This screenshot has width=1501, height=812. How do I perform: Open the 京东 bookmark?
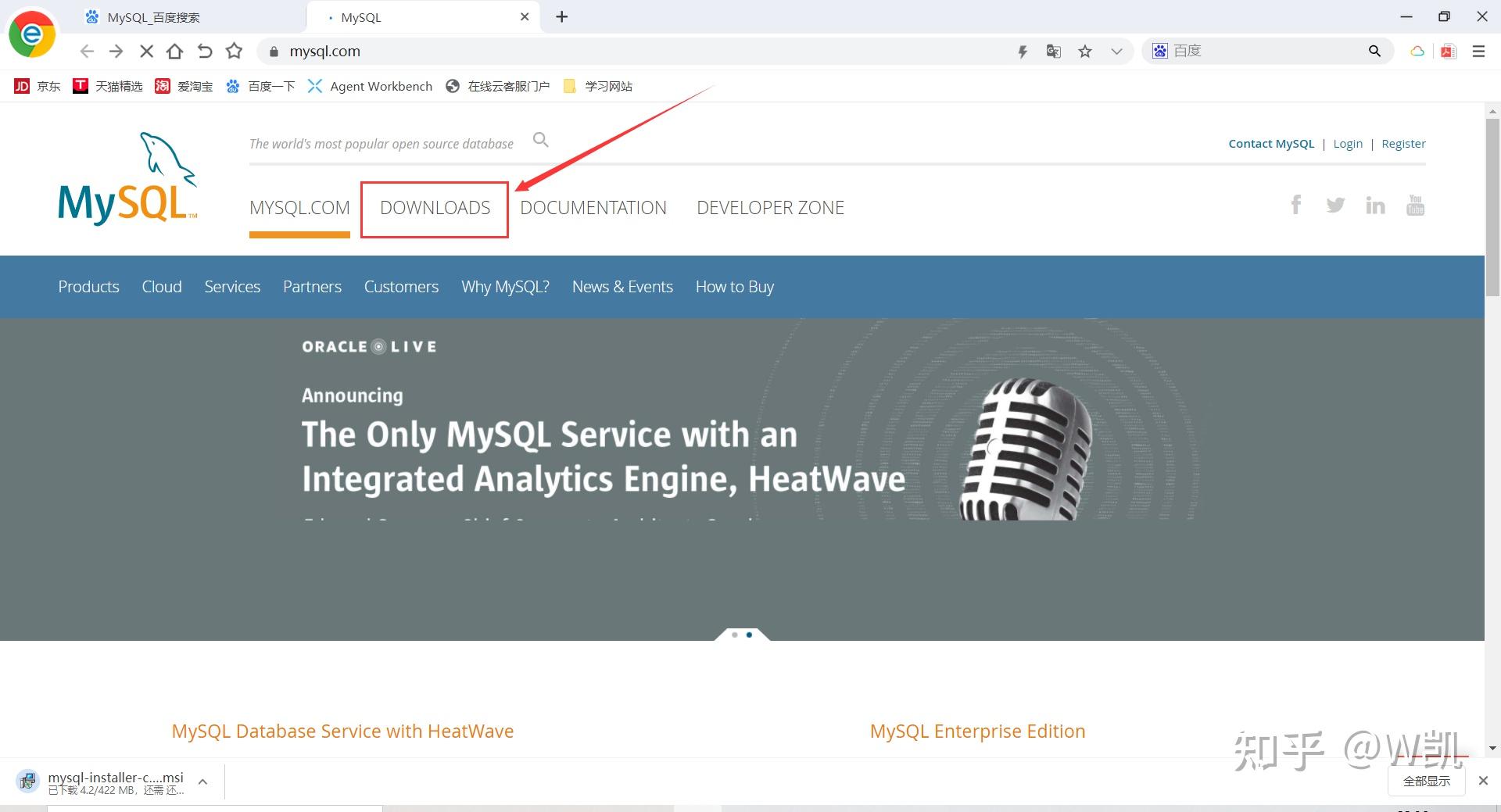38,86
